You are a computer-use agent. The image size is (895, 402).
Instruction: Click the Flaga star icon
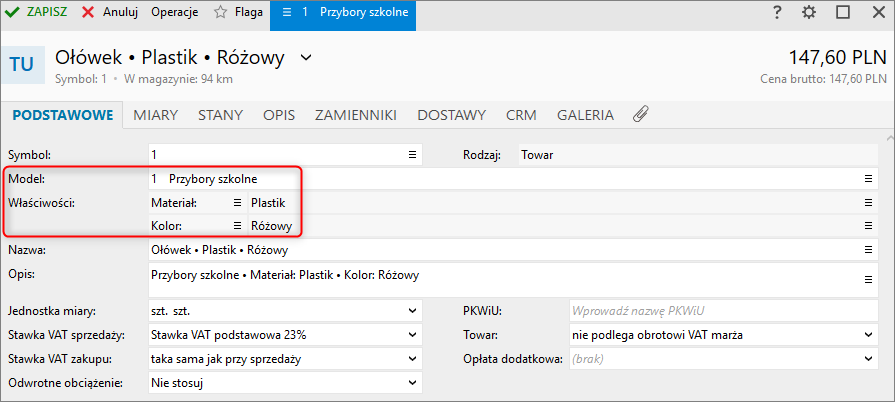pyautogui.click(x=221, y=13)
